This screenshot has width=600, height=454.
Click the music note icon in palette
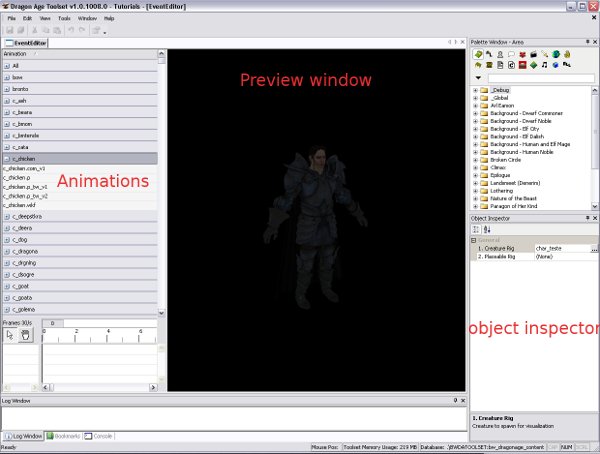[x=543, y=64]
